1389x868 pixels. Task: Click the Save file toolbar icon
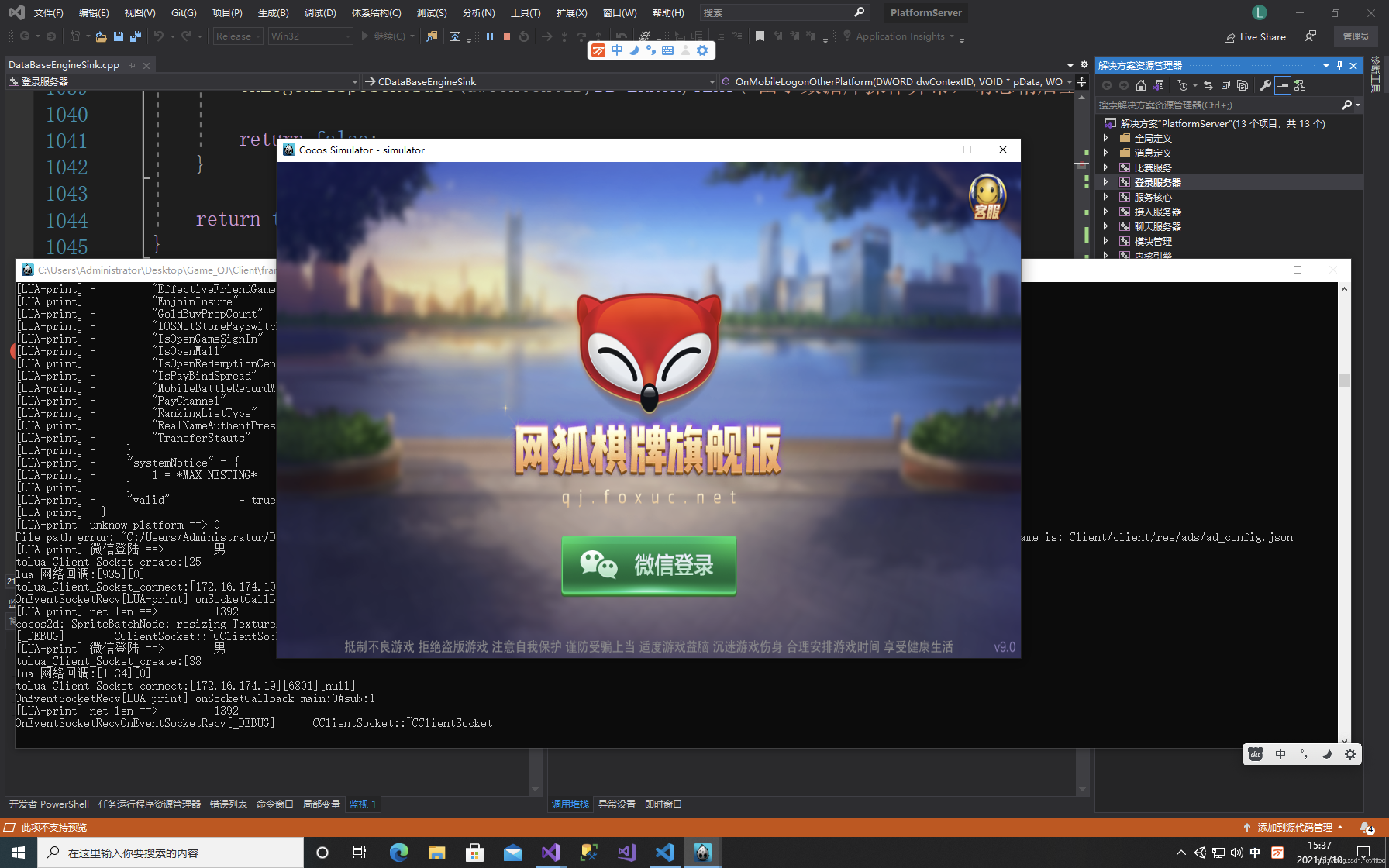(118, 36)
